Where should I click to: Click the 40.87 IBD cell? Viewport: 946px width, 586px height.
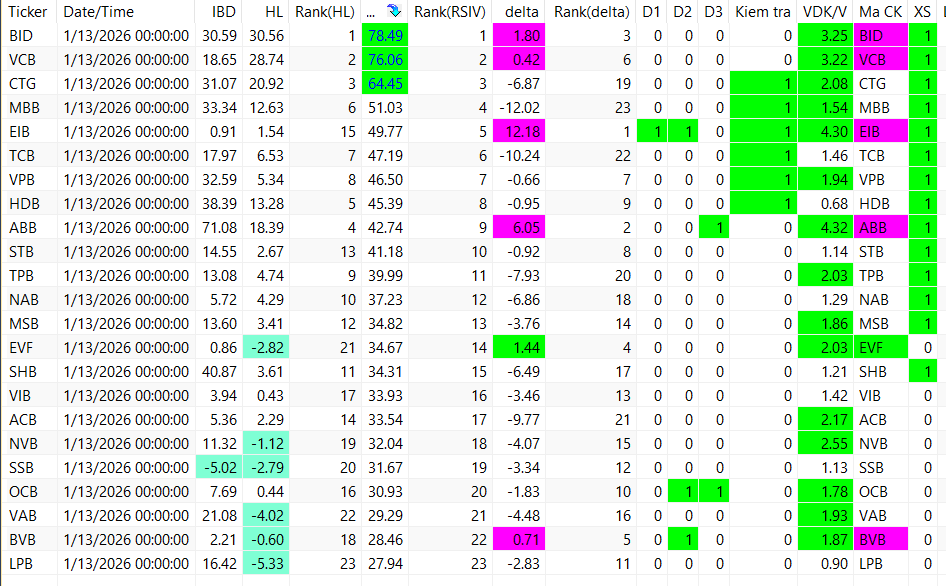(x=219, y=372)
